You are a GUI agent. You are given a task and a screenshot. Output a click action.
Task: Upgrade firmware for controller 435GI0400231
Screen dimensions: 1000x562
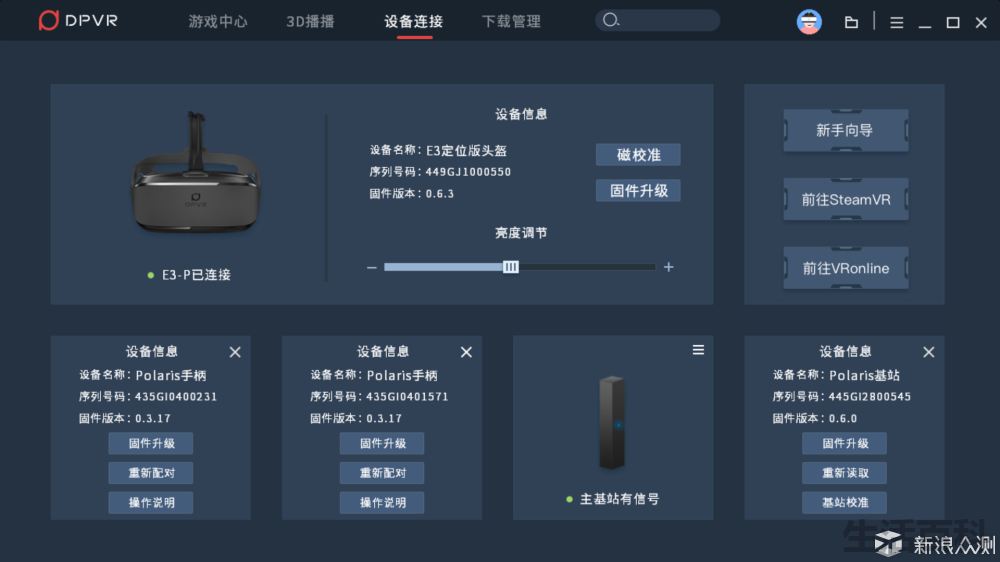point(151,443)
